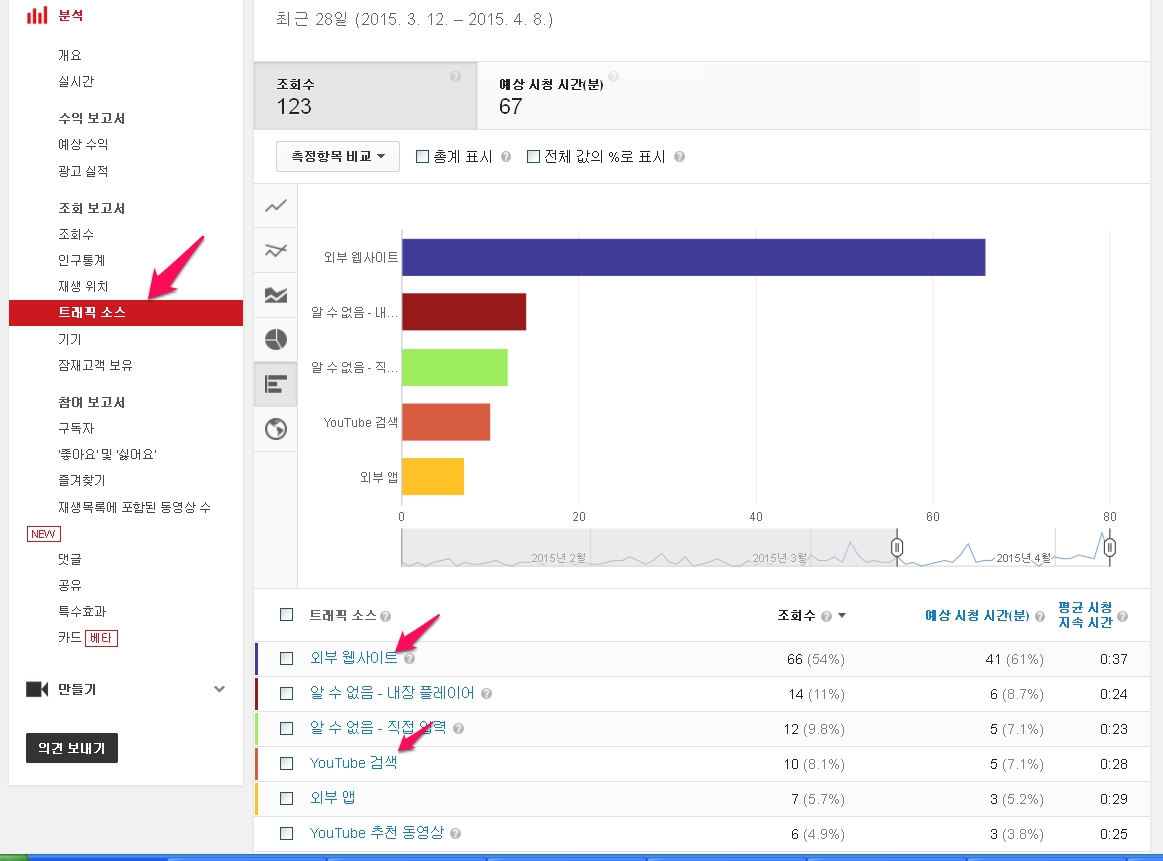Click sort arrow on 조회수 column
Image resolution: width=1163 pixels, height=861 pixels.
842,616
